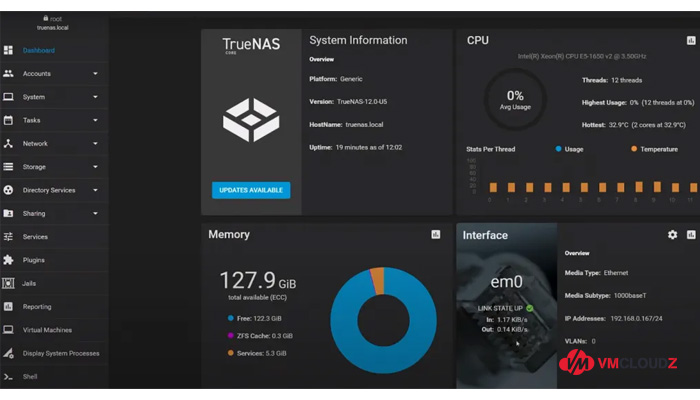Click the em0 interface name
Screen dimensions: 700x400
pos(506,282)
